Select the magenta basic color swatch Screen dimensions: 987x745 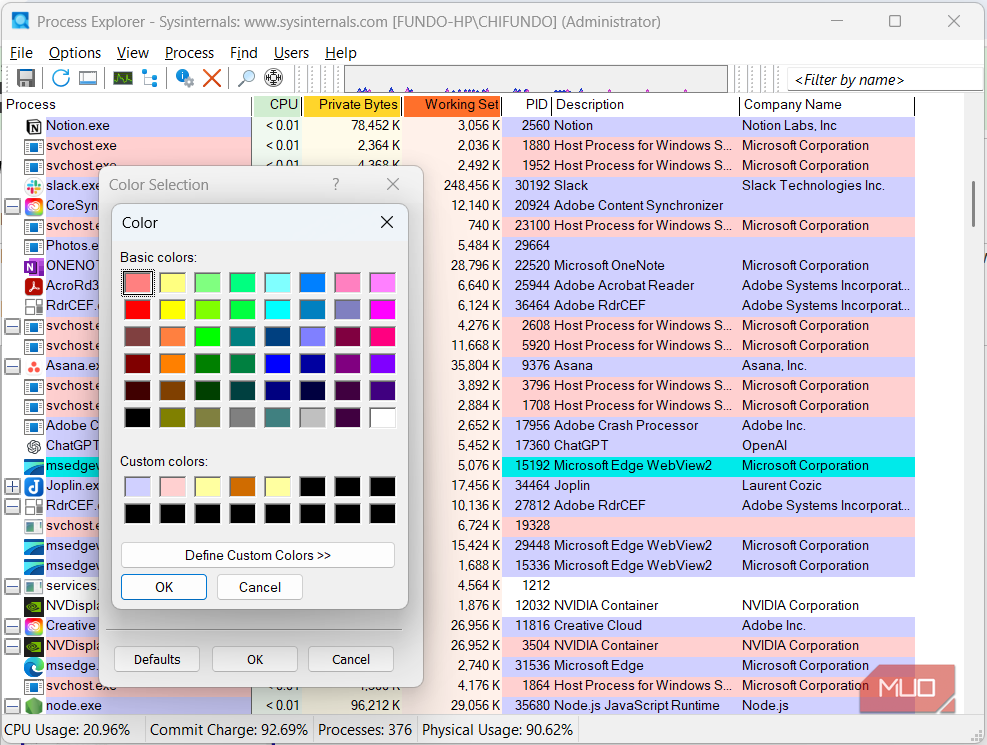(383, 310)
